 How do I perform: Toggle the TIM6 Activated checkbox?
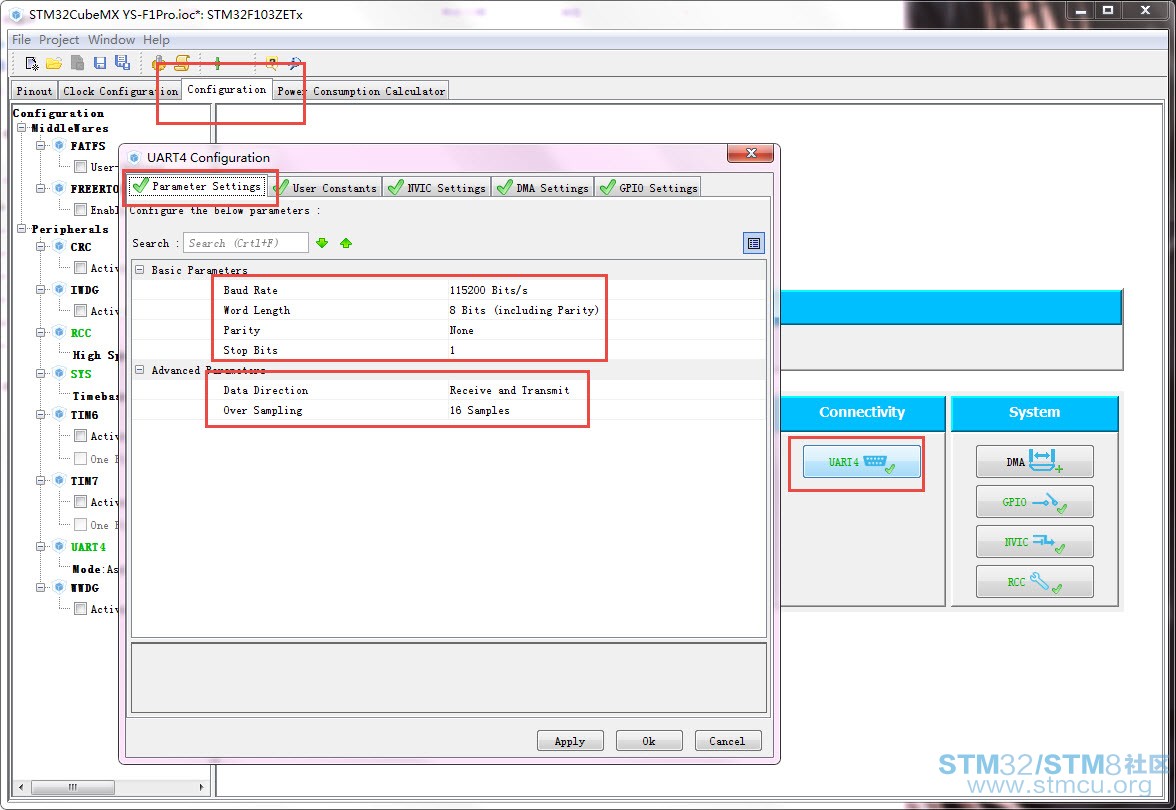click(80, 436)
